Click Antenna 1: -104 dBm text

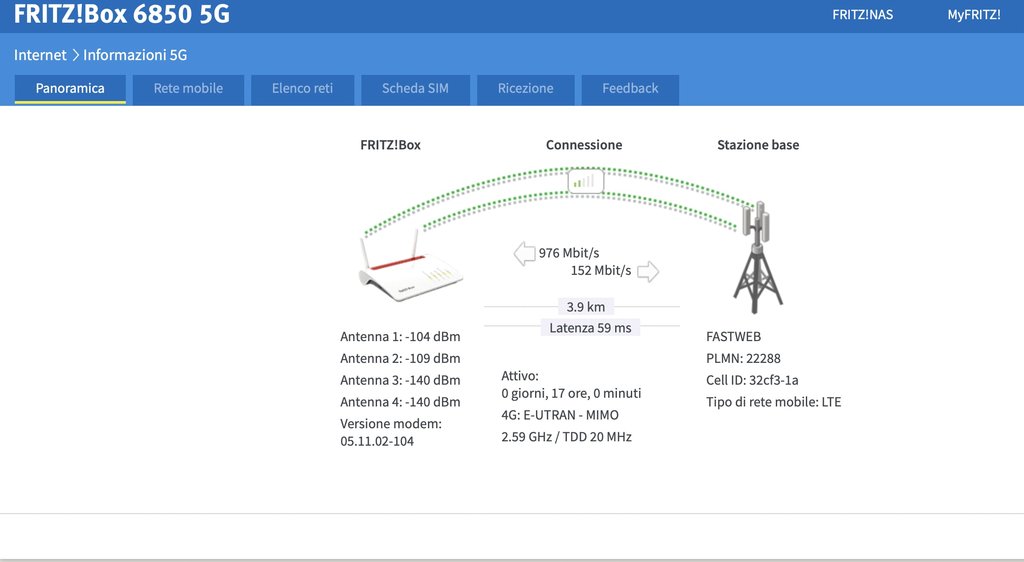pos(400,337)
